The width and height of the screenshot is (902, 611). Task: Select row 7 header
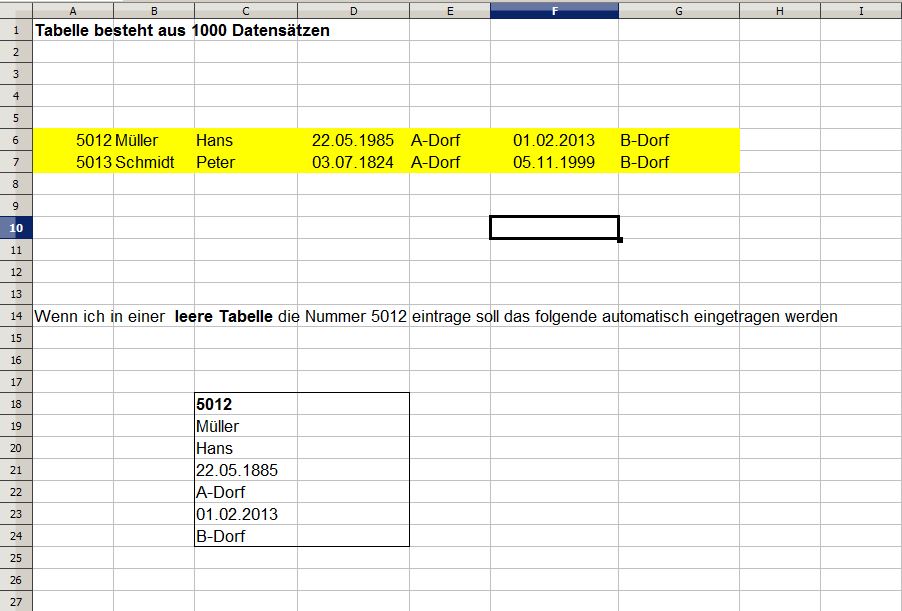16,162
